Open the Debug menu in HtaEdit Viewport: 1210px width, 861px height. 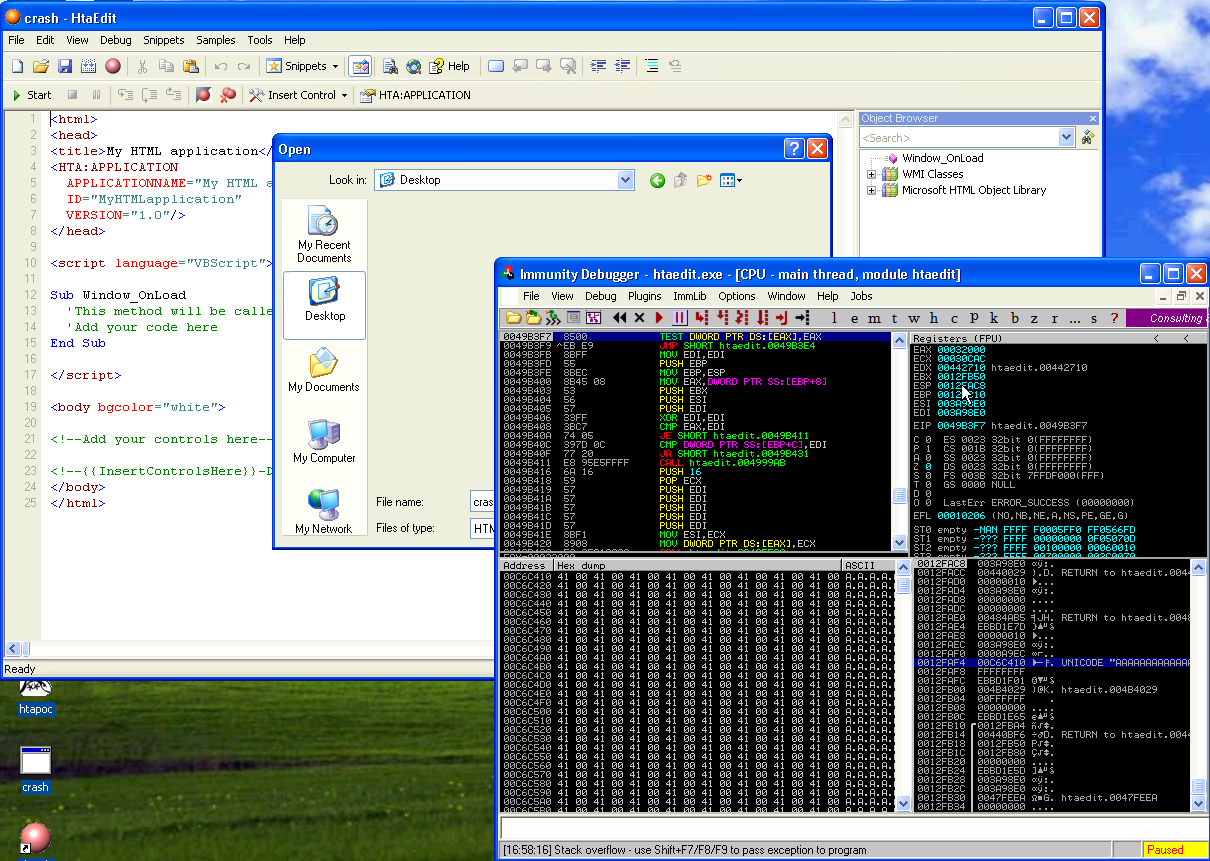pyautogui.click(x=115, y=40)
